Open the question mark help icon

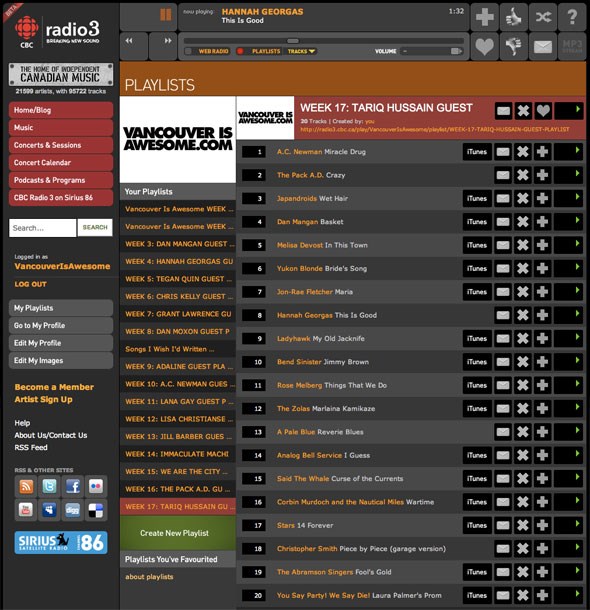coord(572,17)
